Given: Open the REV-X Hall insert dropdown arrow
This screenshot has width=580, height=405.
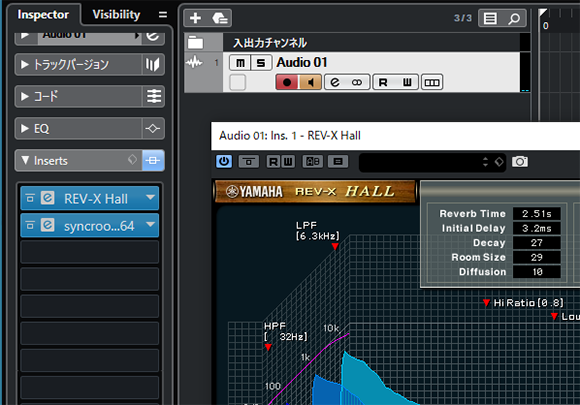Looking at the screenshot, I should 150,197.
